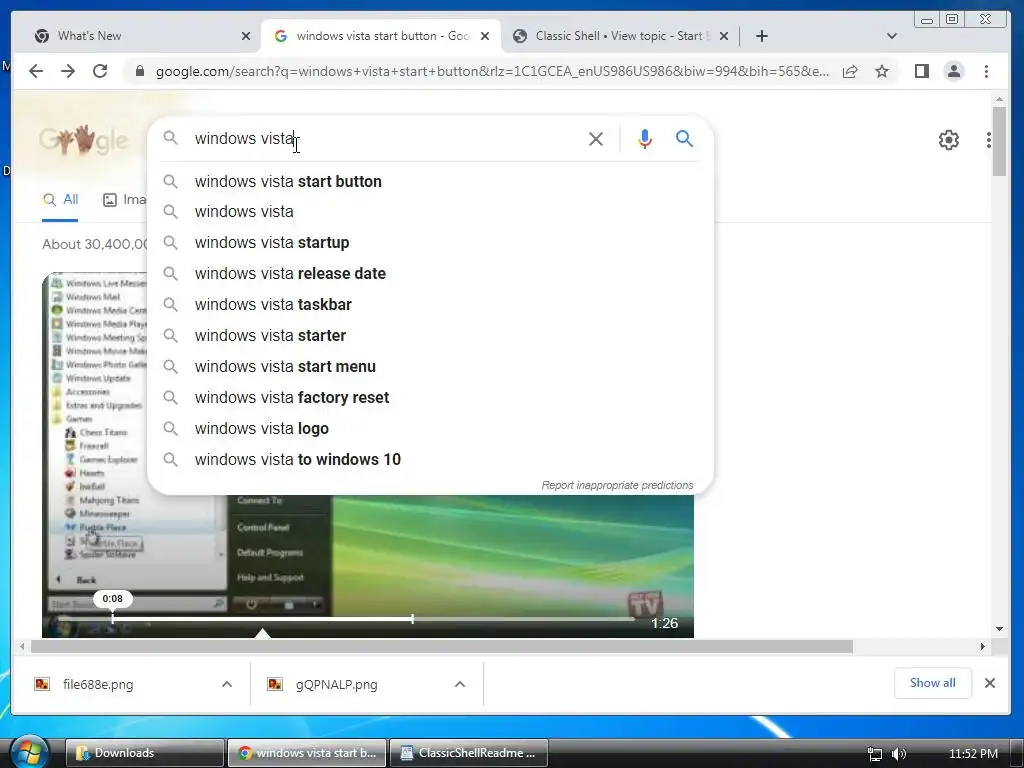Click down arrow of vertical scrollbar
The image size is (1024, 768).
[x=999, y=629]
